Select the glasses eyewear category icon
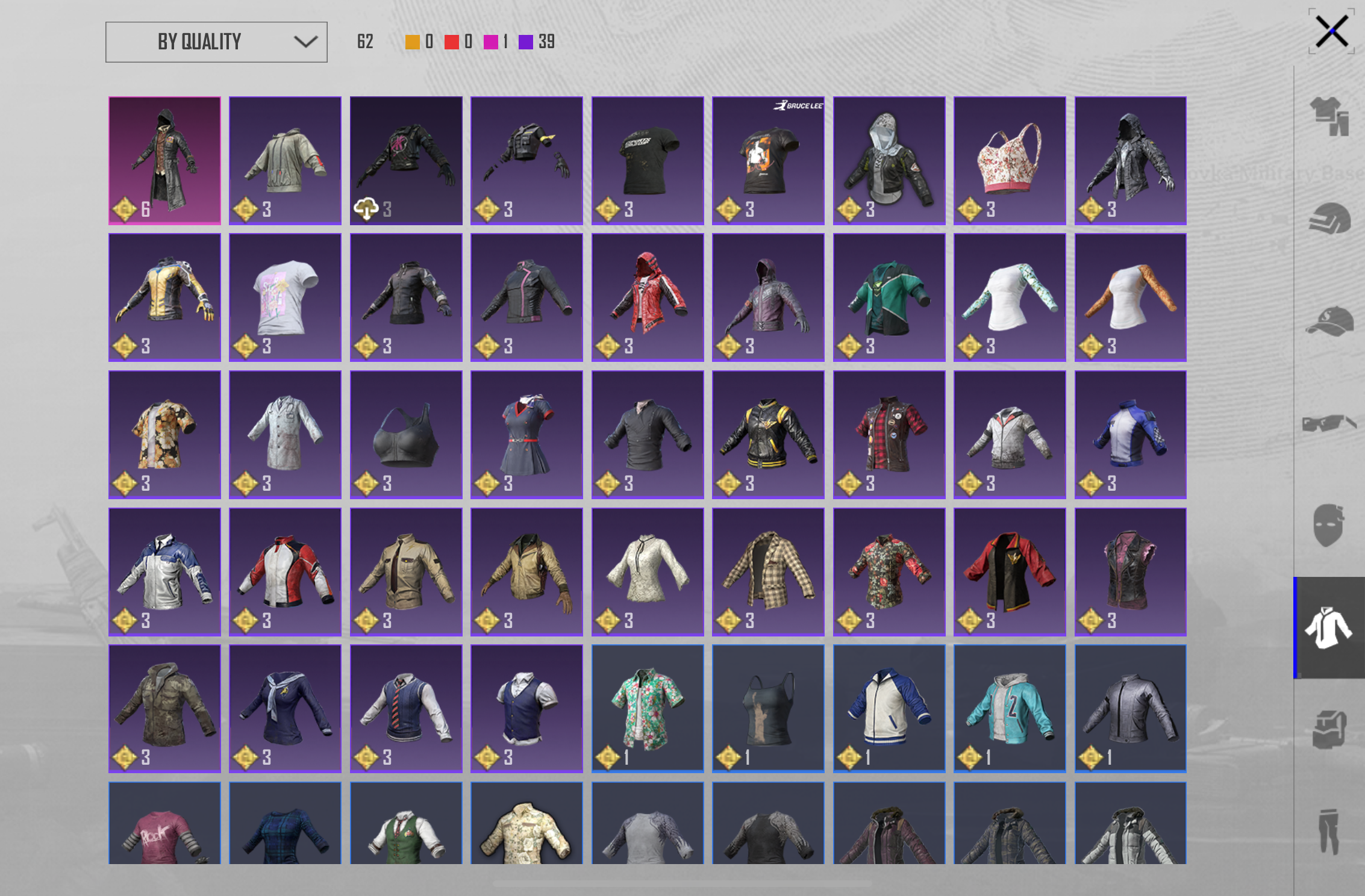 [1329, 423]
